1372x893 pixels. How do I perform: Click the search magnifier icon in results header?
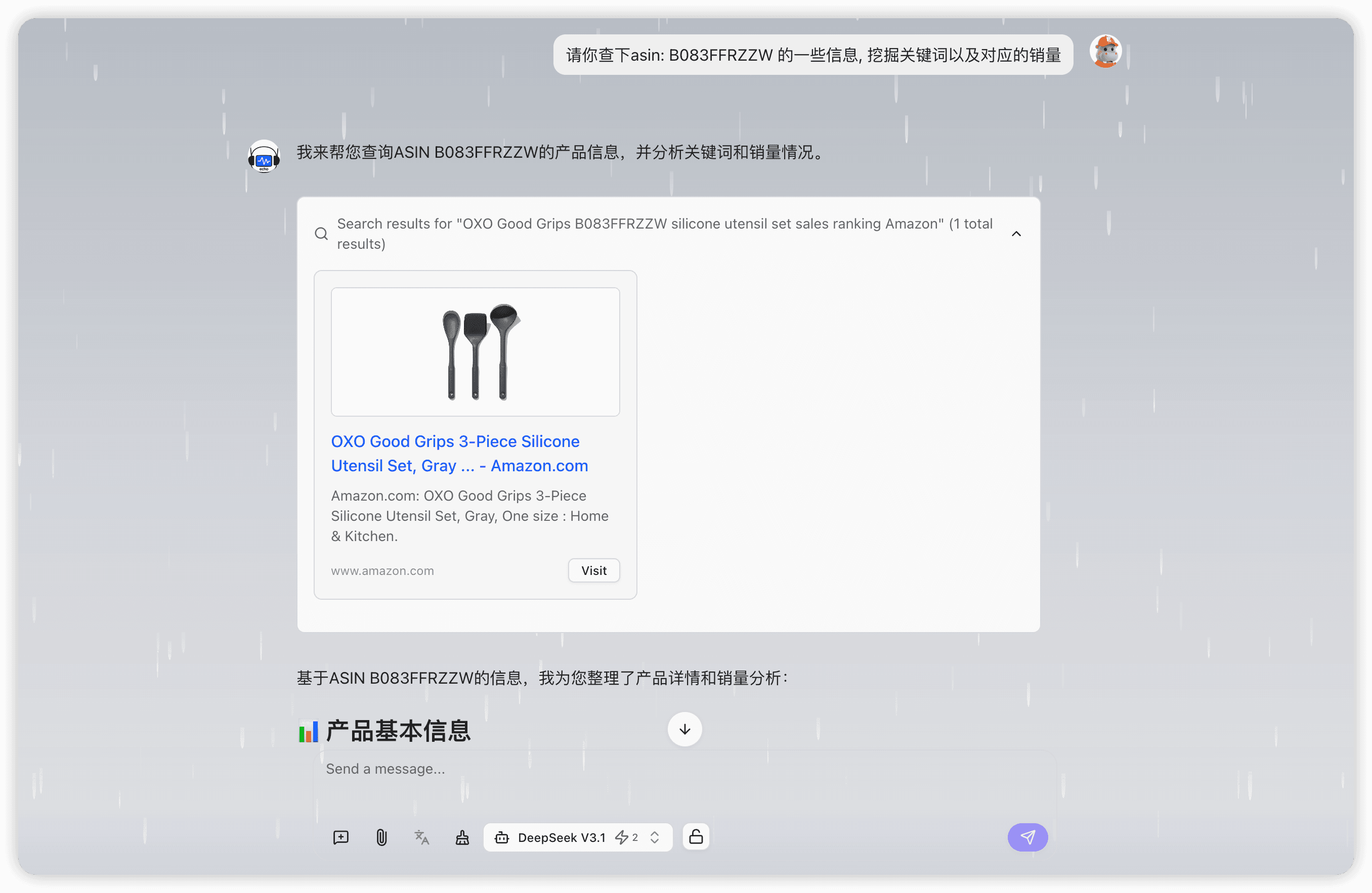321,234
